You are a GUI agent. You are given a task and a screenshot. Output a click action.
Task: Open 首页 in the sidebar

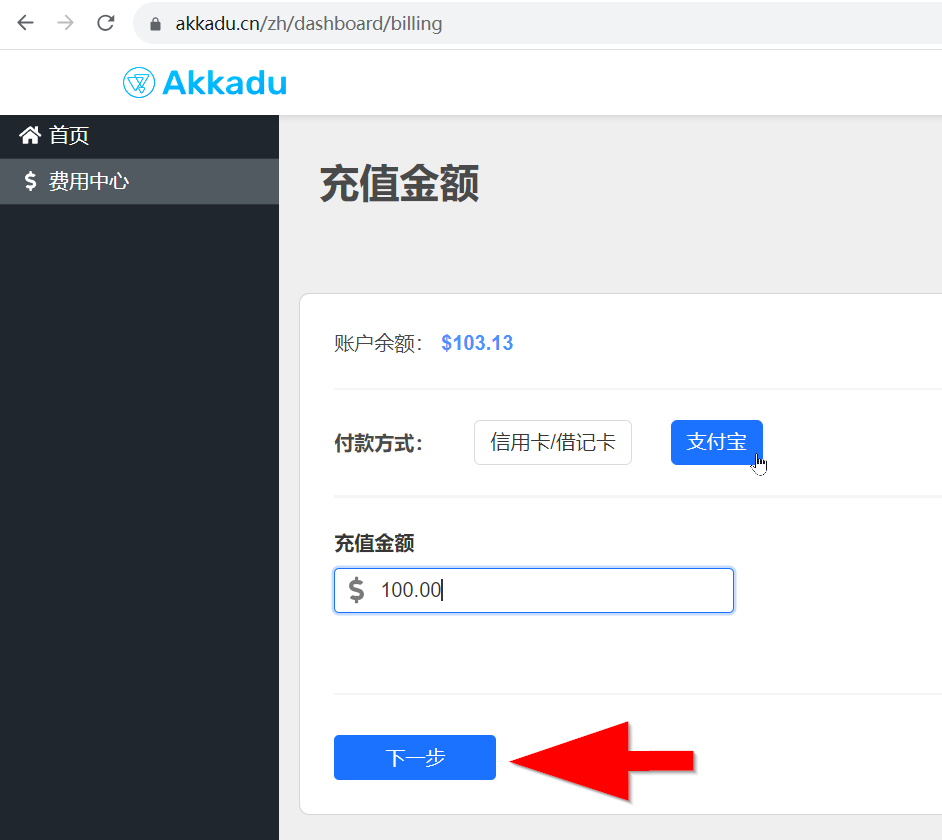139,136
